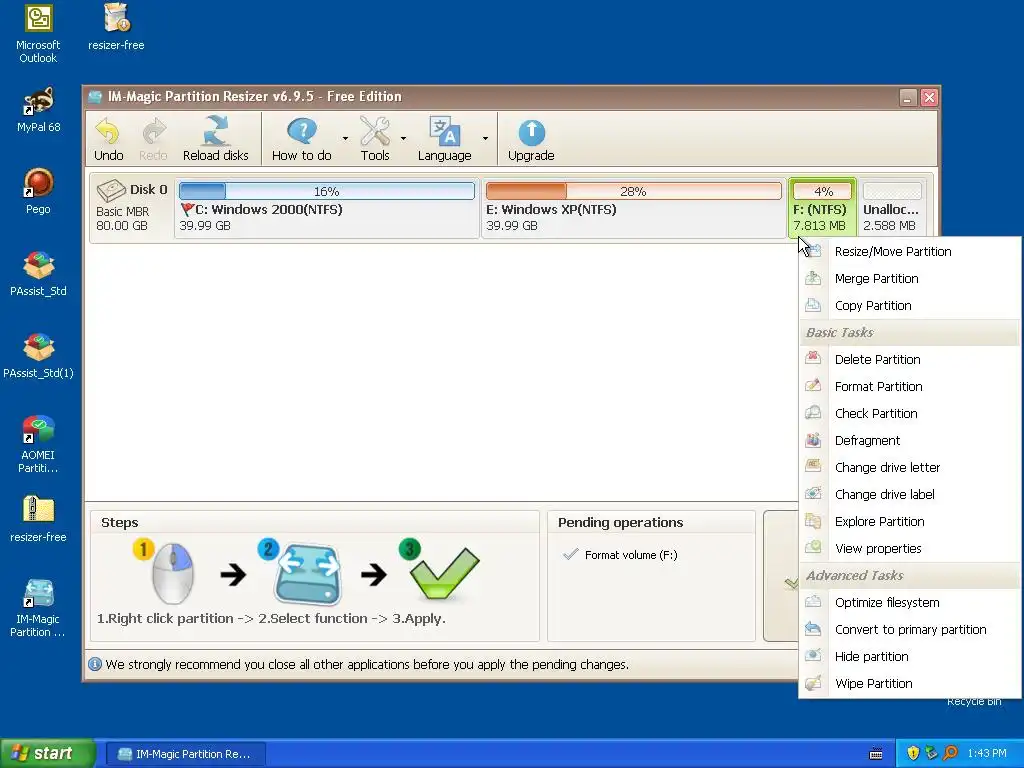Viewport: 1024px width, 768px height.
Task: Click the E: partition 28% usage bar
Action: tap(633, 191)
